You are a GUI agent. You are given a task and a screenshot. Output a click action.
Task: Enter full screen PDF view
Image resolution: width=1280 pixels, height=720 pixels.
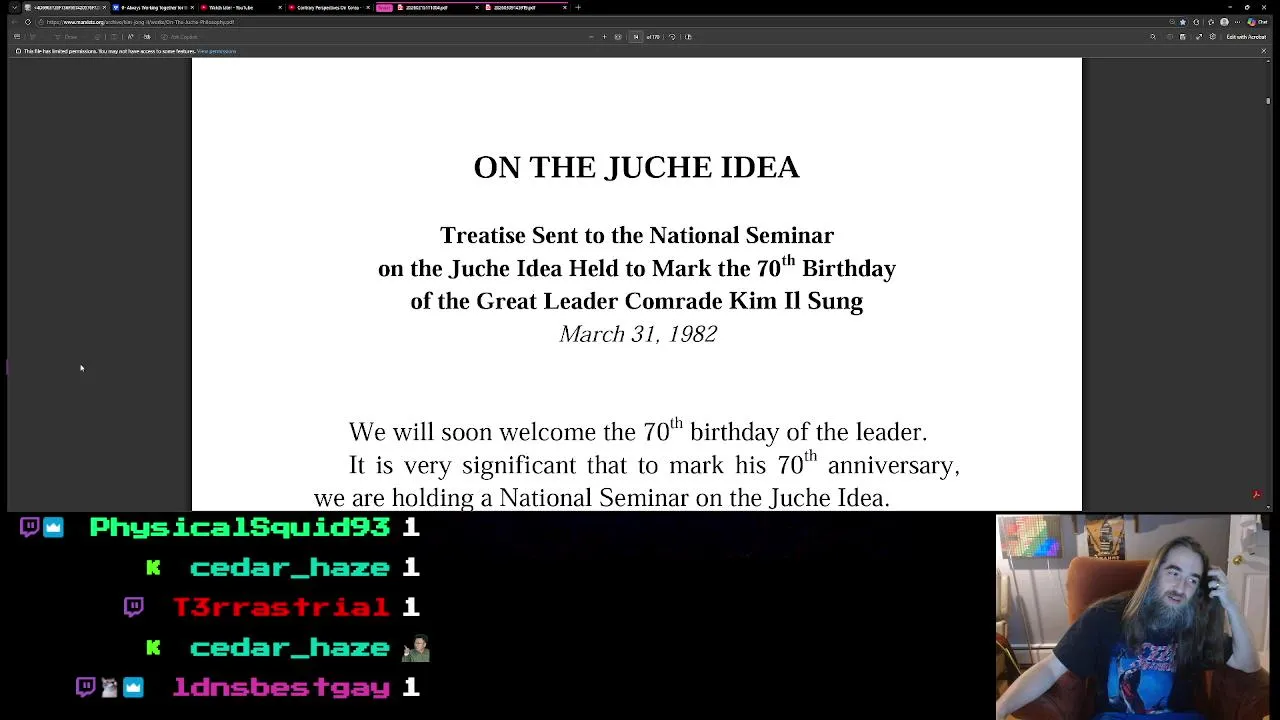click(x=1199, y=37)
